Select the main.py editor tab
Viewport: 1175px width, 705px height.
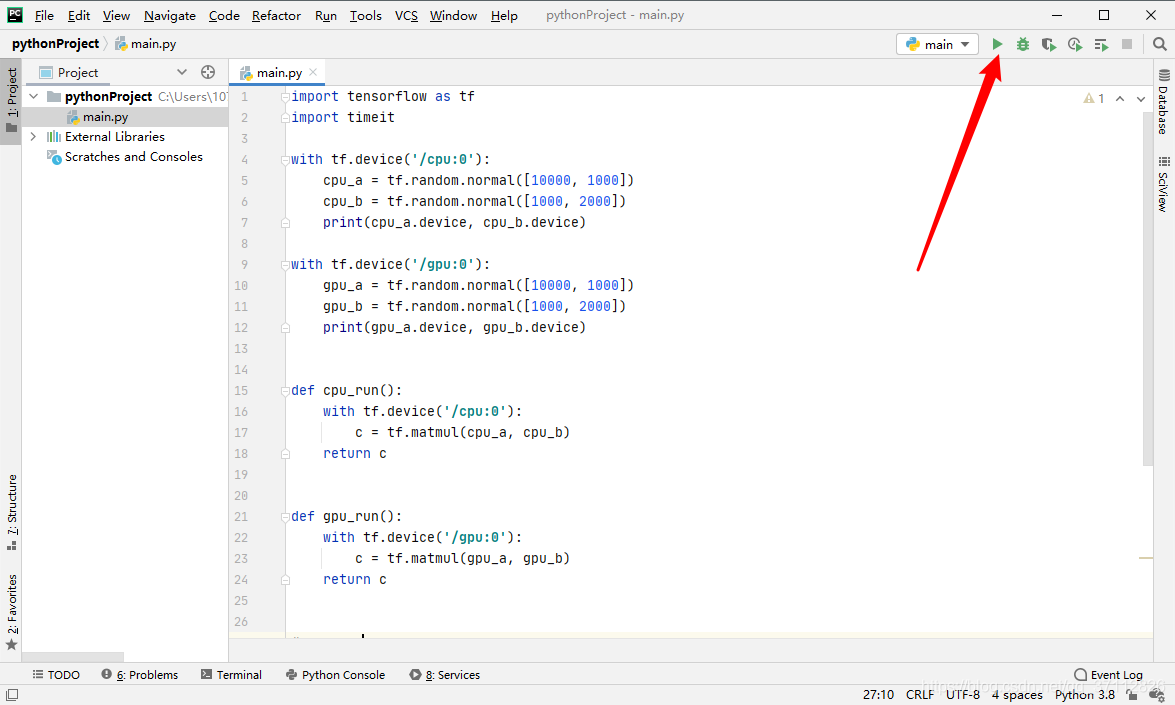point(278,73)
